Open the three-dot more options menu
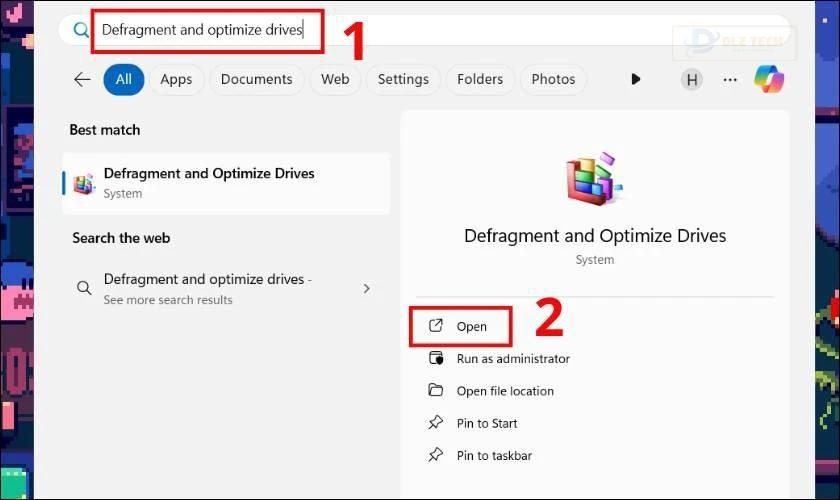The width and height of the screenshot is (840, 500). point(730,80)
